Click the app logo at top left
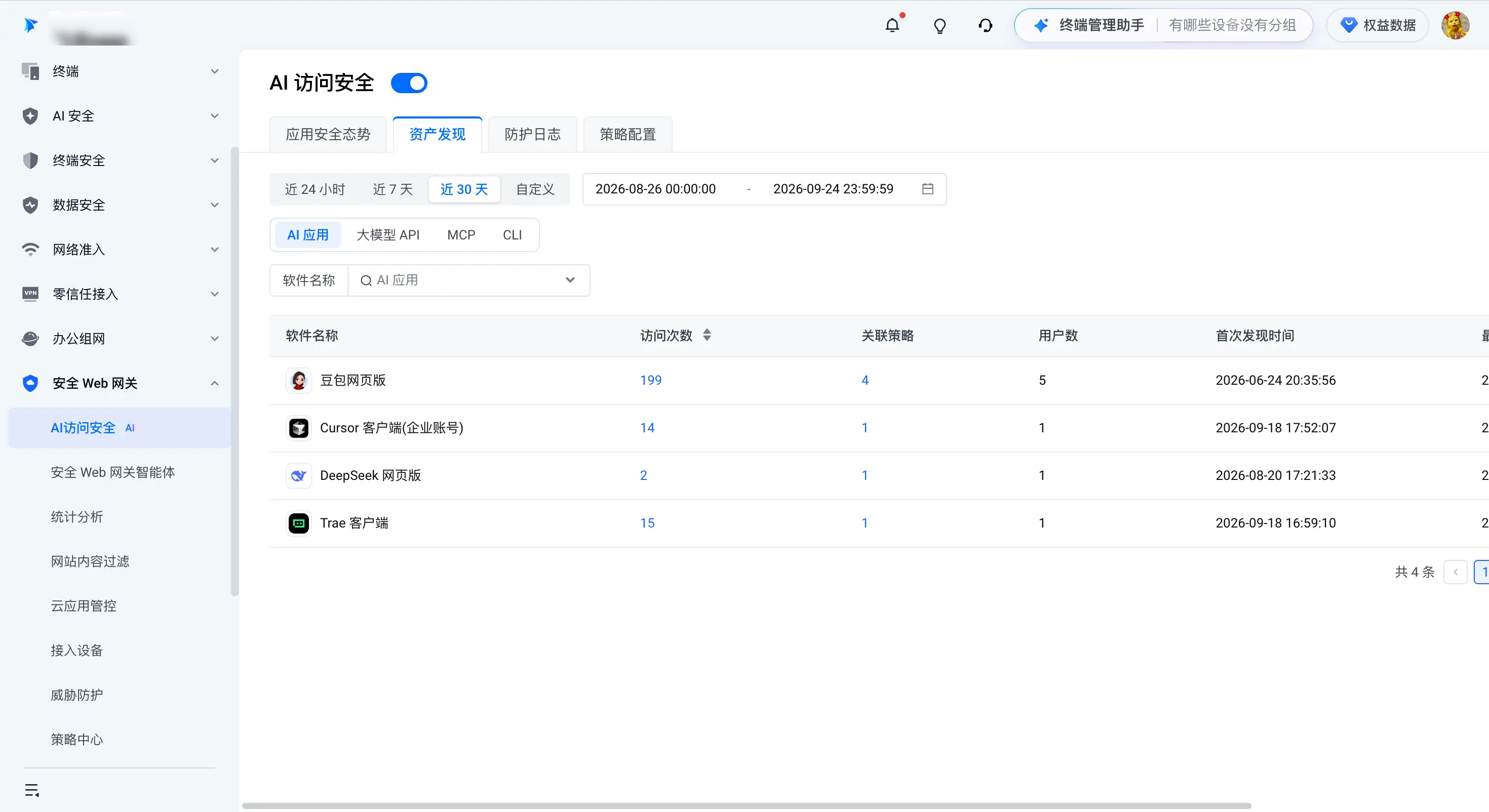This screenshot has width=1489, height=812. (30, 25)
